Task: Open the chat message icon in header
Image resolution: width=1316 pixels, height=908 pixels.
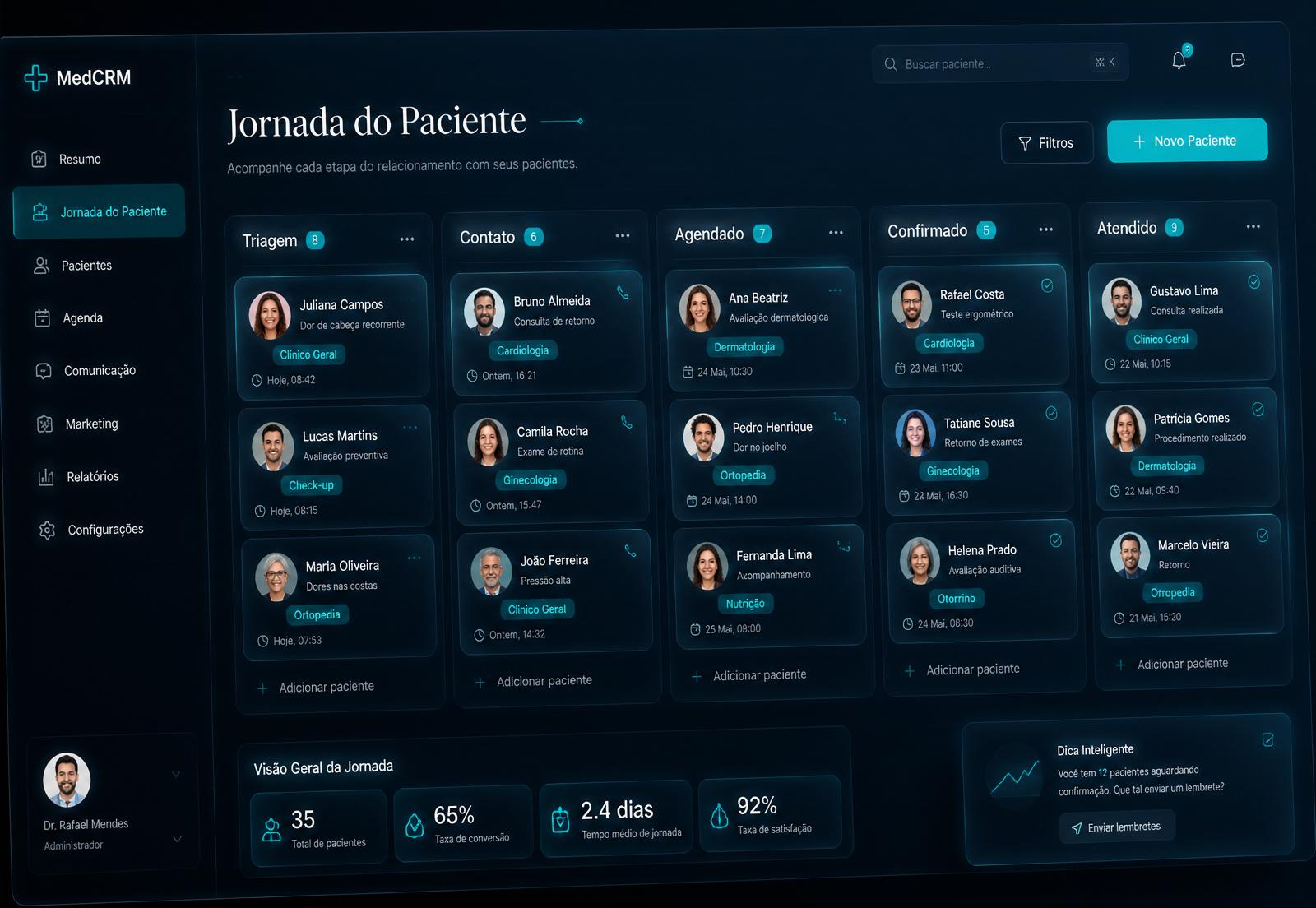Action: 1238,59
